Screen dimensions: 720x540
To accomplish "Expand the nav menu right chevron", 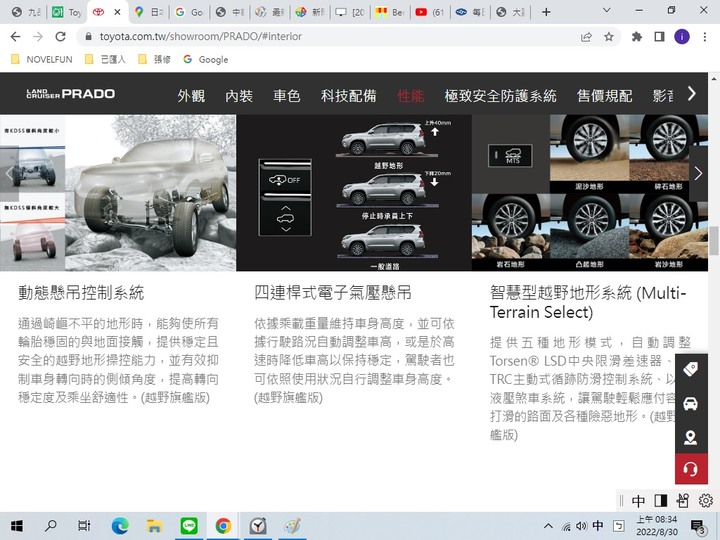I will (692, 94).
